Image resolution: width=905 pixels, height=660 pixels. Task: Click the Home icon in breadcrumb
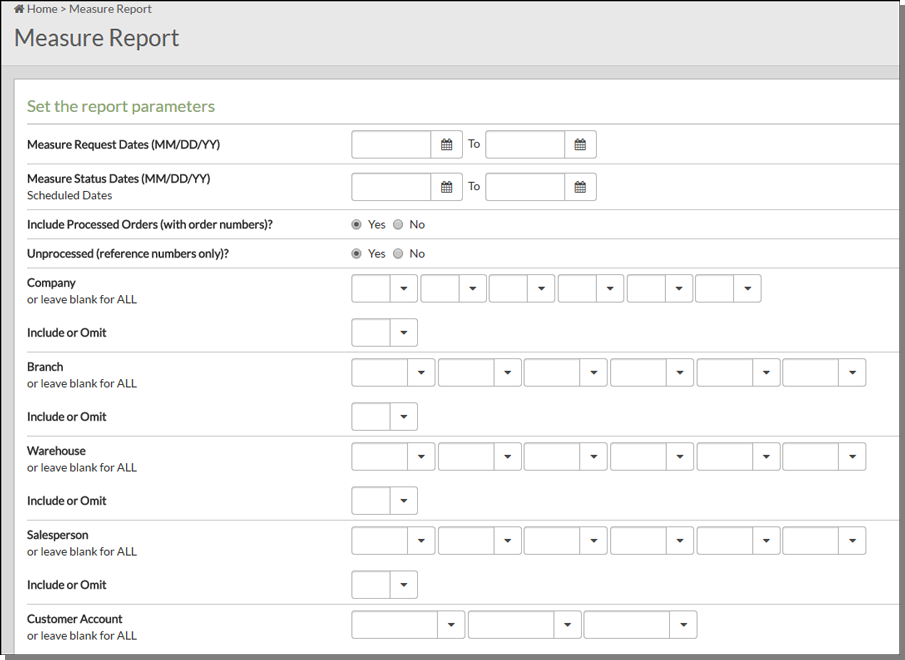19,9
